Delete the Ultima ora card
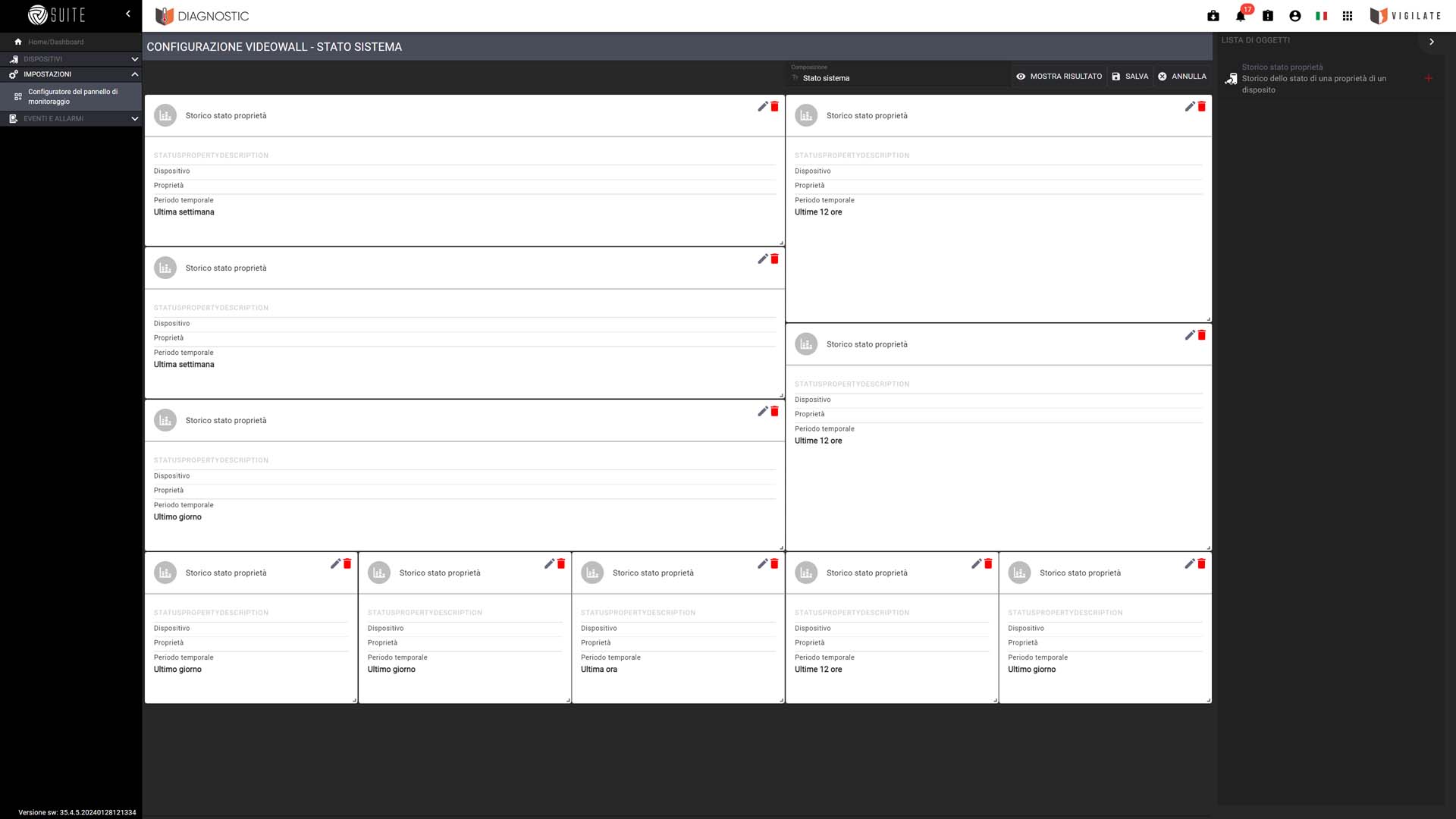Viewport: 1456px width, 819px height. (x=775, y=564)
